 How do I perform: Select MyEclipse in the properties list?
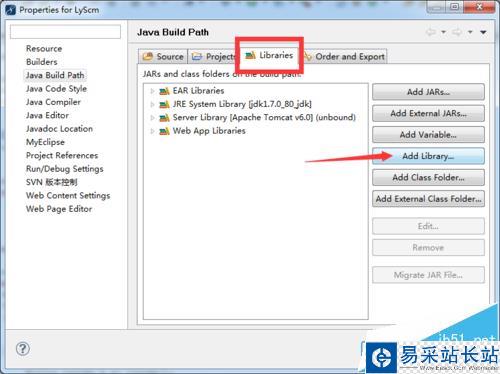[x=45, y=142]
